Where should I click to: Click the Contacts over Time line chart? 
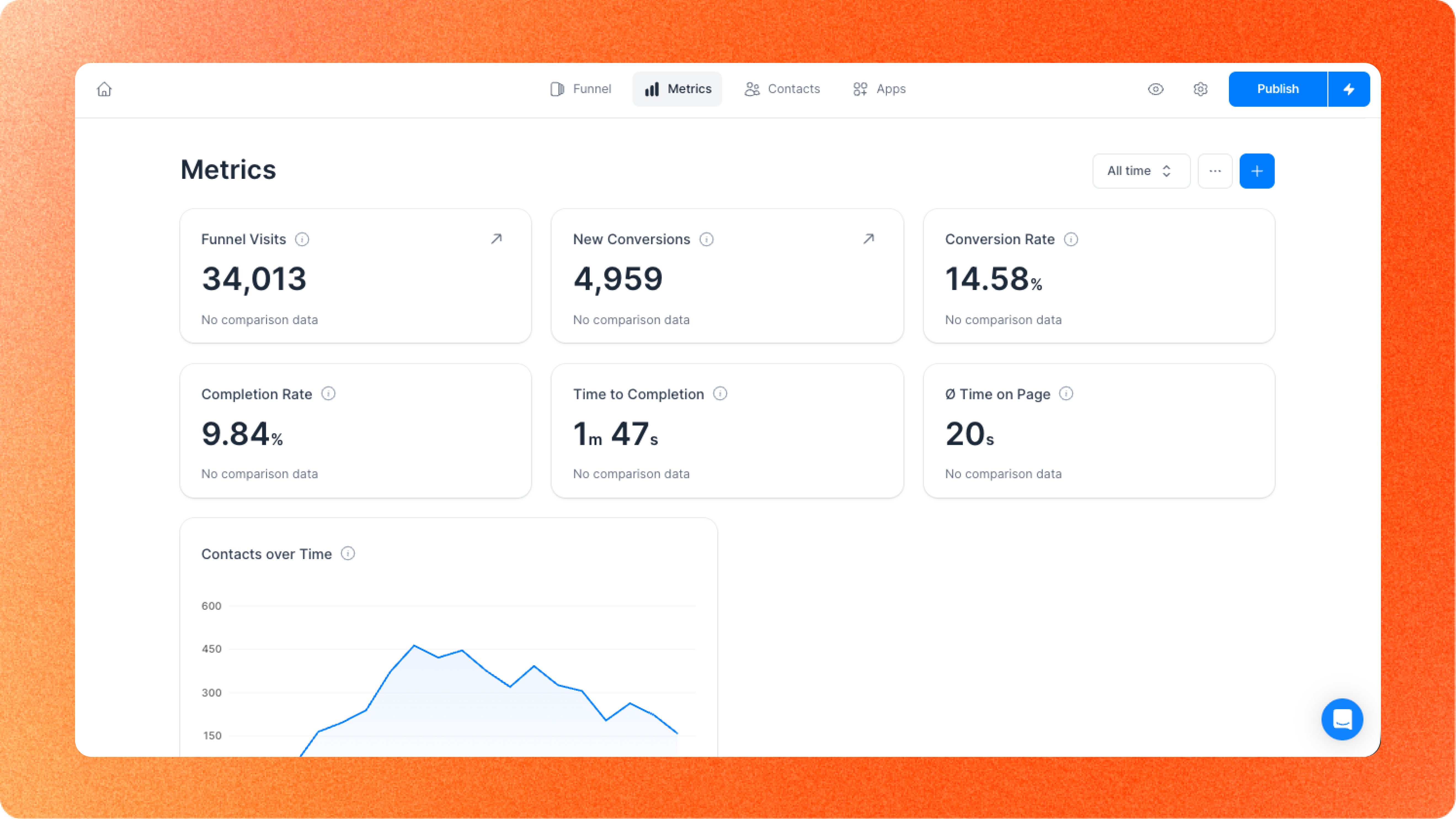point(461,681)
